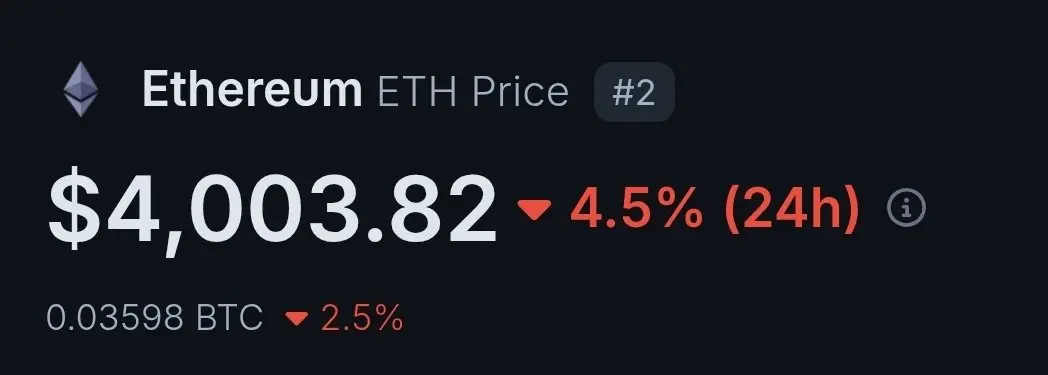Click the digit 2 in rank badge
This screenshot has width=1048, height=375.
(646, 93)
